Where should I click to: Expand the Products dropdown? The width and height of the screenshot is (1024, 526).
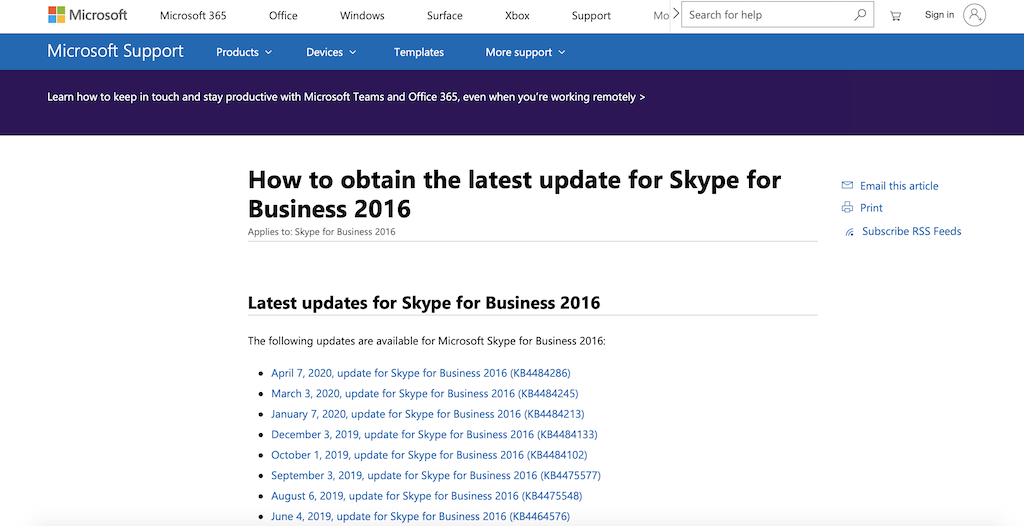(244, 52)
